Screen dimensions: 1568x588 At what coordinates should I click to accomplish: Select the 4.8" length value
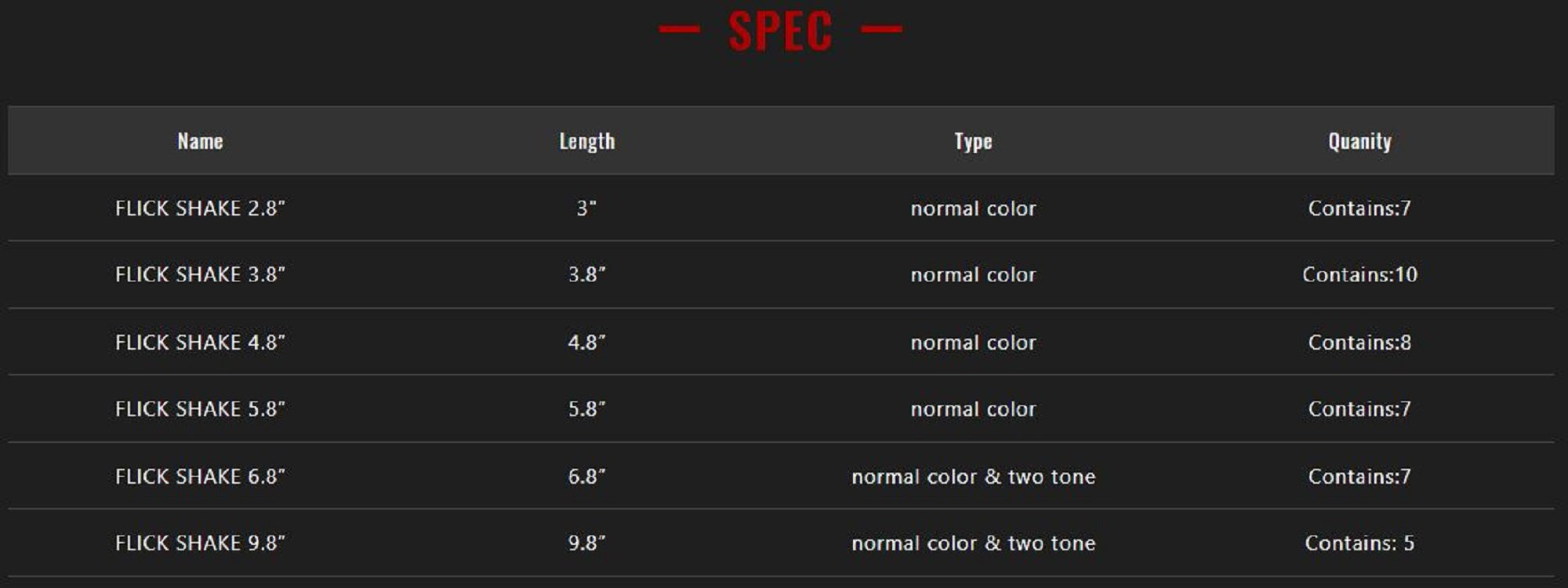click(586, 343)
